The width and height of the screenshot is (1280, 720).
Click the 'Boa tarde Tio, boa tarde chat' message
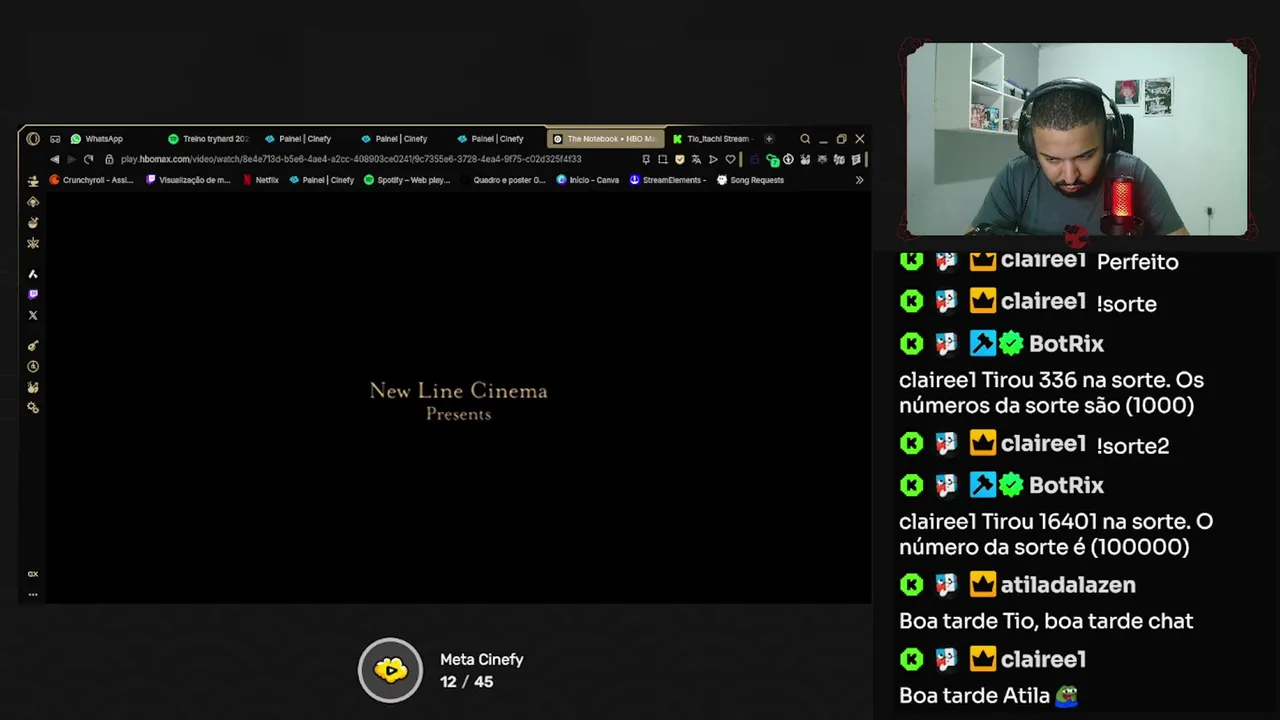click(1046, 621)
